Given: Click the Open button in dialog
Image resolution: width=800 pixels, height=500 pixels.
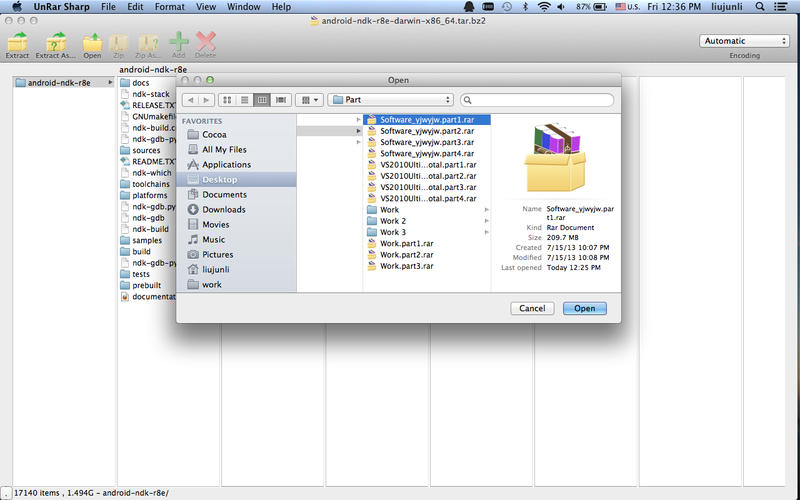Looking at the screenshot, I should (x=585, y=308).
